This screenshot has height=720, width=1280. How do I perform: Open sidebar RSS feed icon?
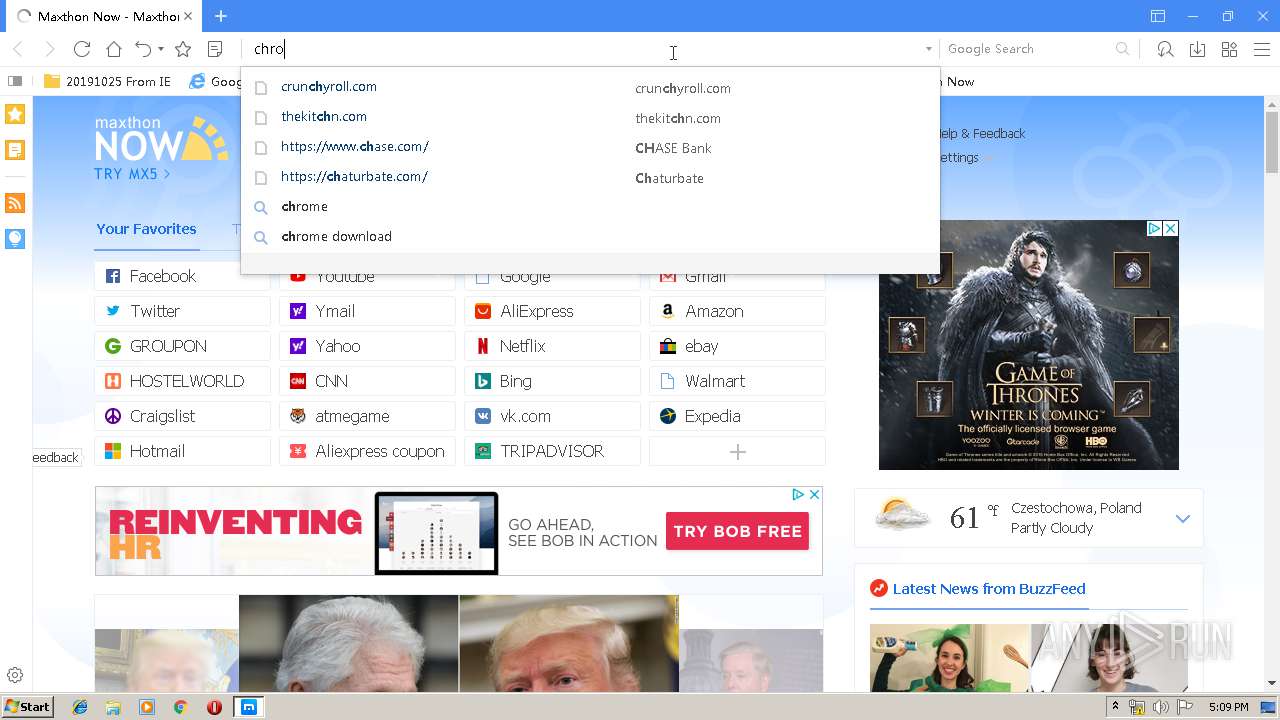click(x=15, y=203)
